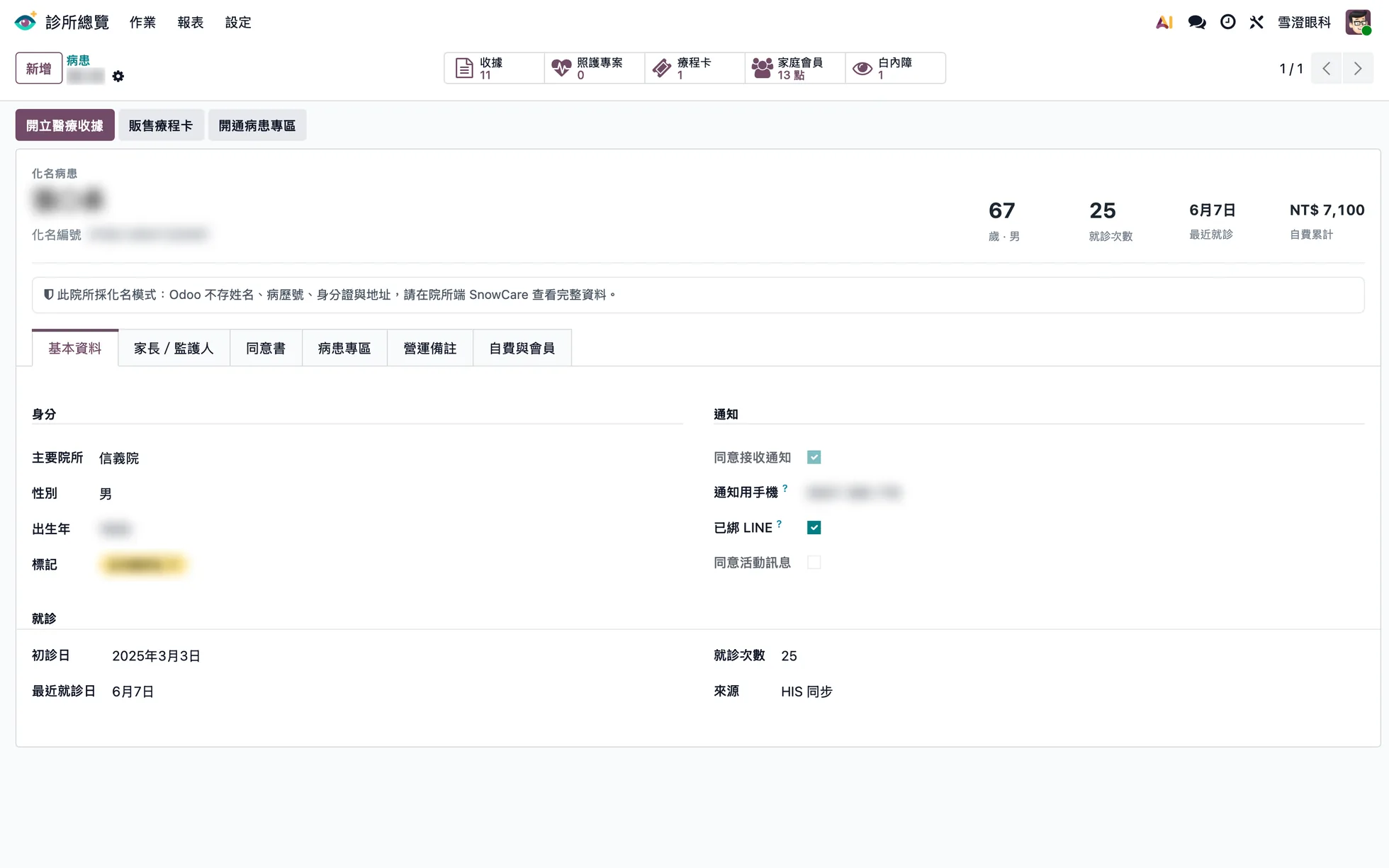The image size is (1389, 868).
Task: Toggle 同意接收通知 checkbox
Action: click(x=814, y=457)
